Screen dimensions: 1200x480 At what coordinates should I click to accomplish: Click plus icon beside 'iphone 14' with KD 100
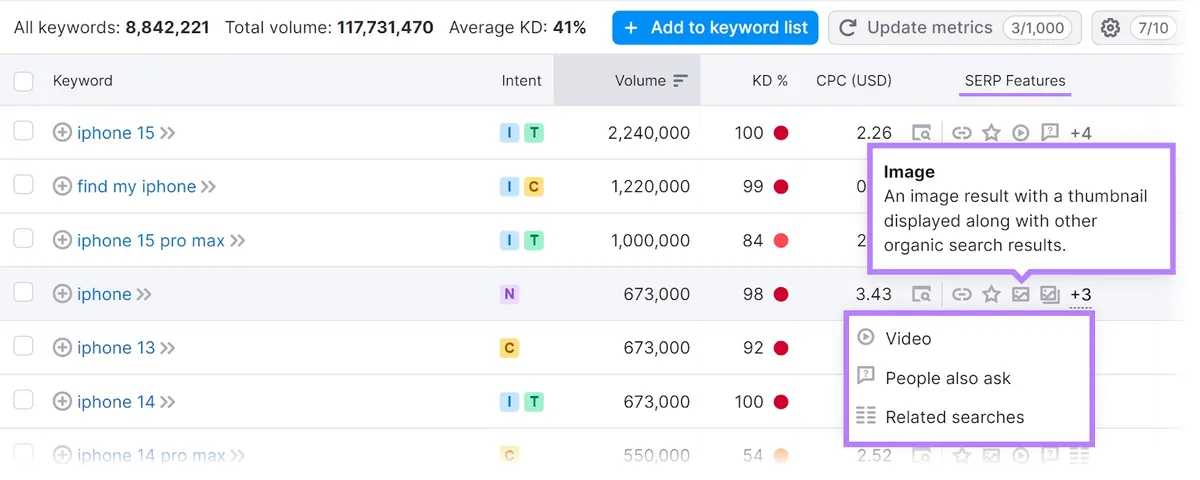62,402
